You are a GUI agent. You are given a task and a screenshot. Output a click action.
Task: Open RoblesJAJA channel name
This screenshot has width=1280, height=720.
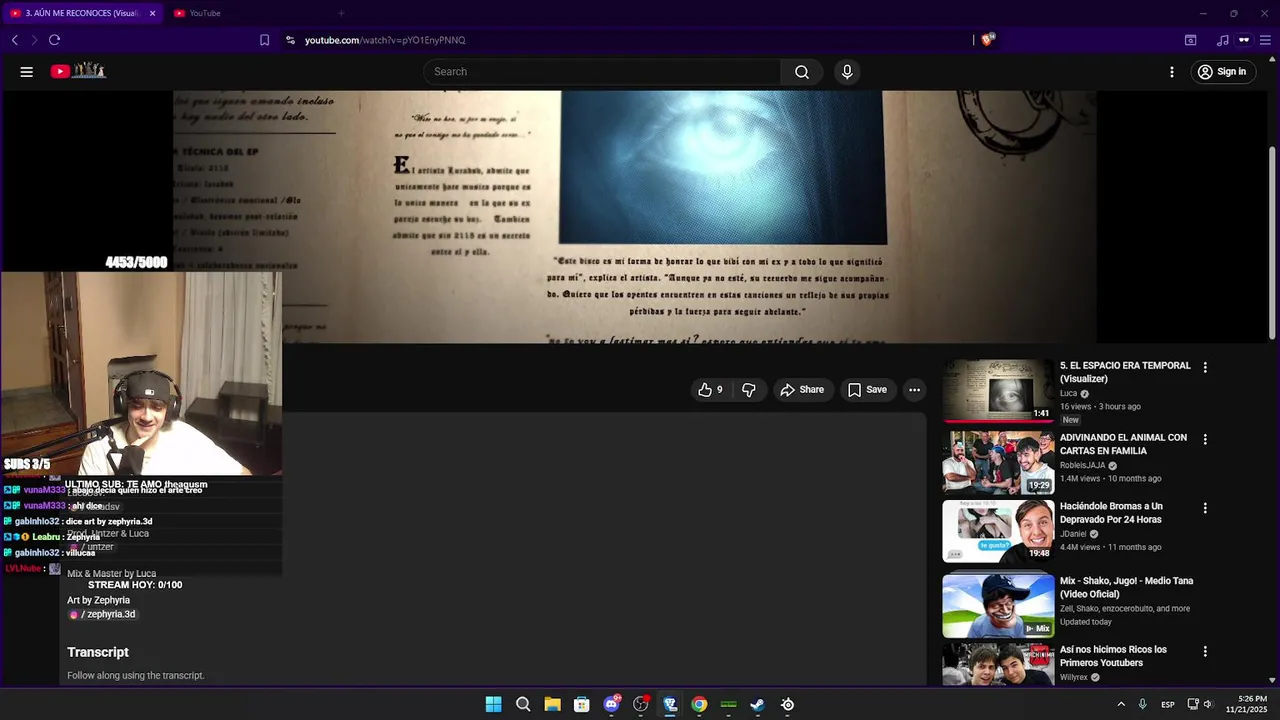point(1082,465)
